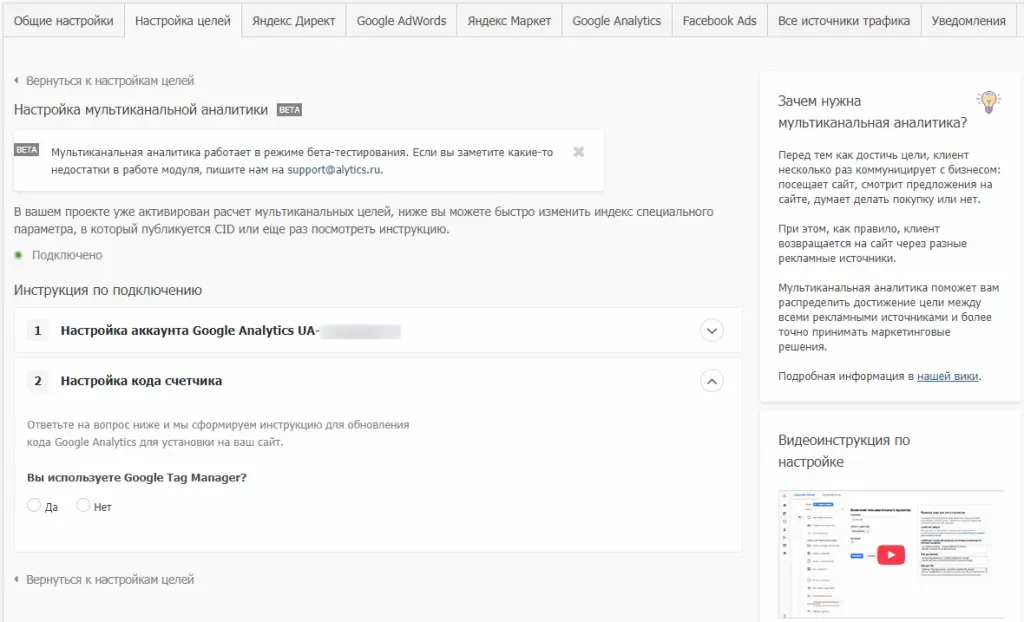Click the BETA badge next to title

(289, 110)
